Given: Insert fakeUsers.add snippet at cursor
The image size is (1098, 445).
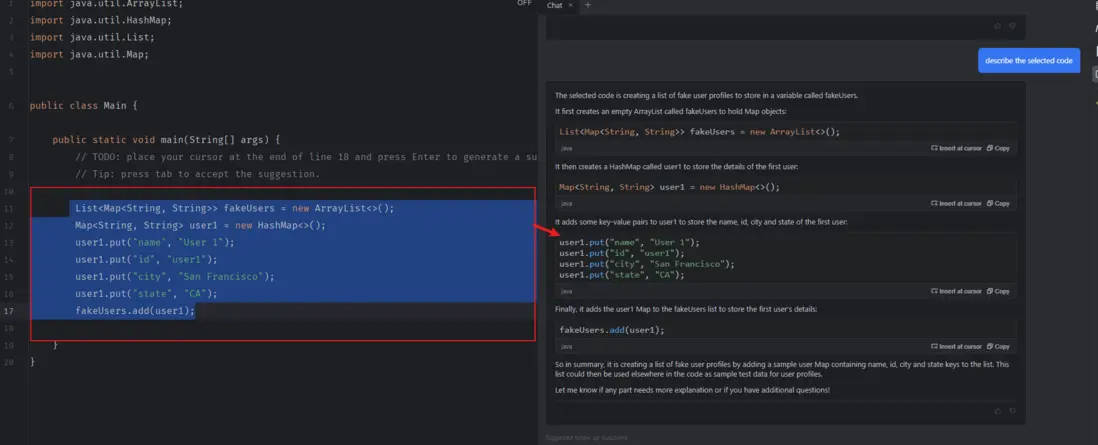Looking at the screenshot, I should tap(956, 346).
